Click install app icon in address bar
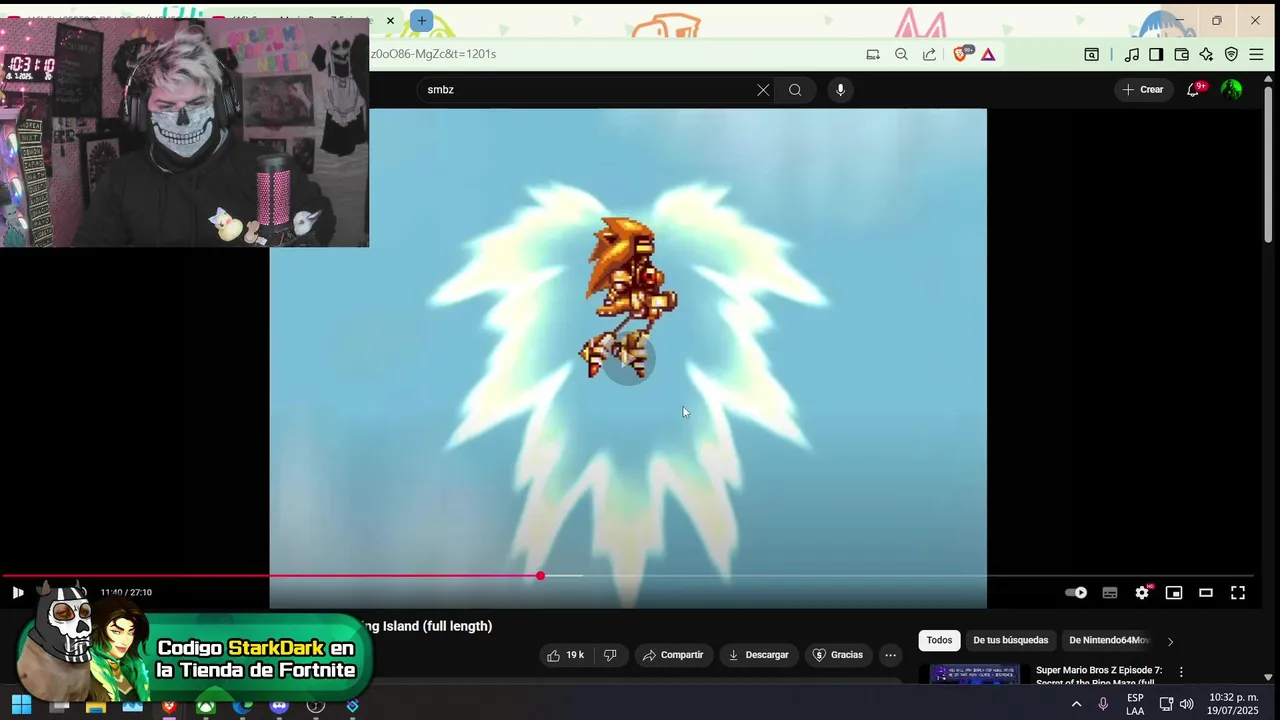 click(873, 55)
